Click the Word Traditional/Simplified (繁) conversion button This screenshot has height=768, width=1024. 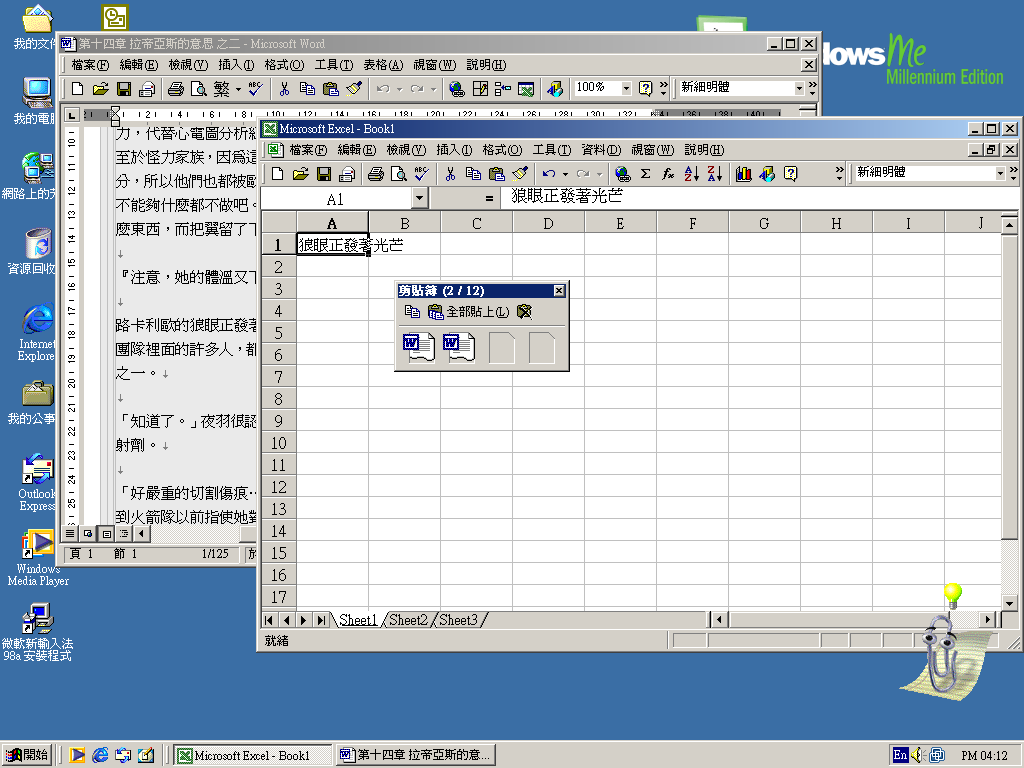click(x=222, y=89)
